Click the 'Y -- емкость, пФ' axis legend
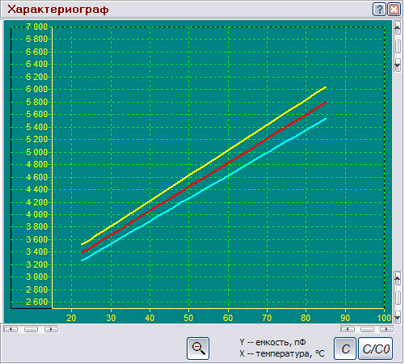 [x=272, y=342]
